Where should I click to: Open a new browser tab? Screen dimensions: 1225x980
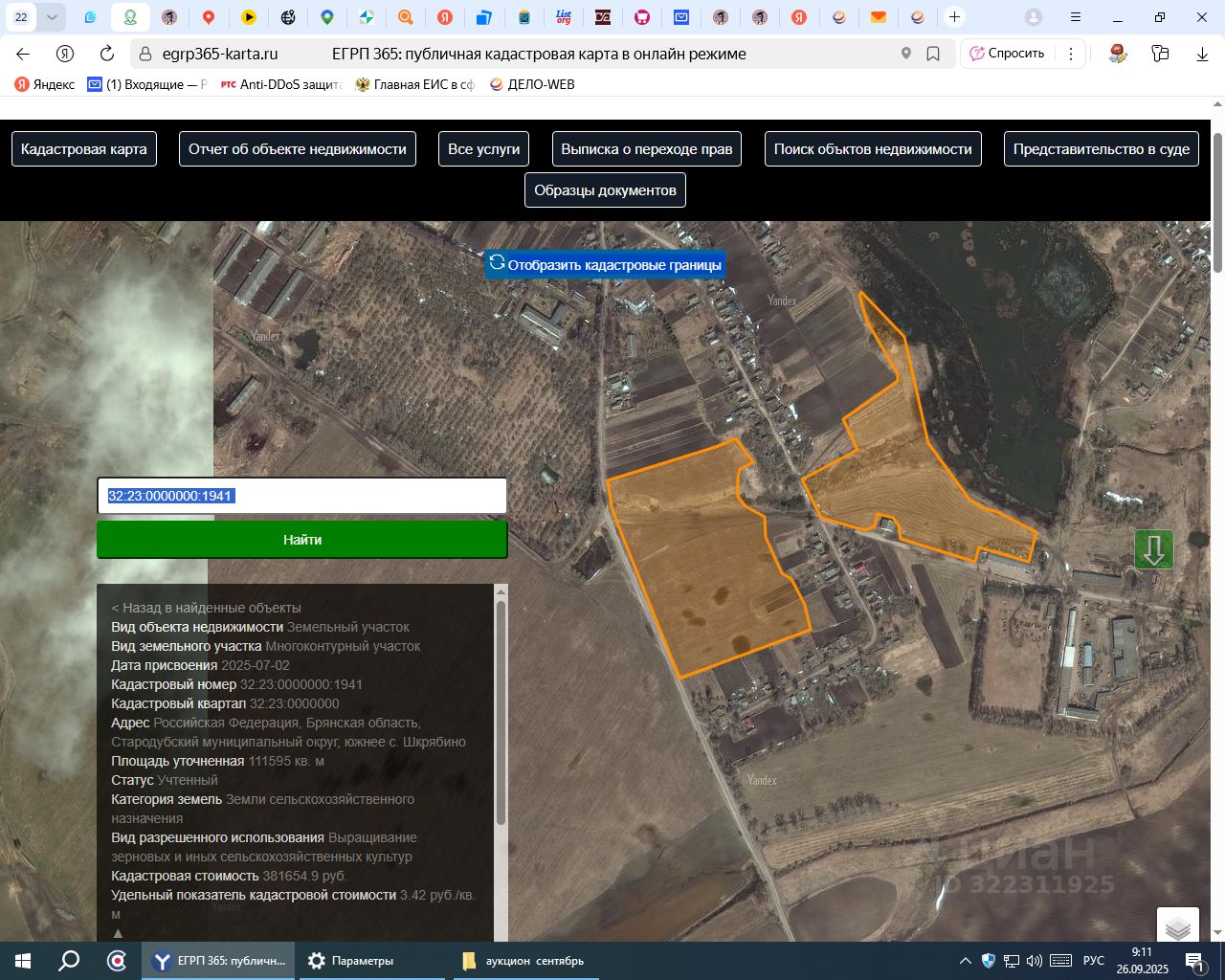coord(954,17)
